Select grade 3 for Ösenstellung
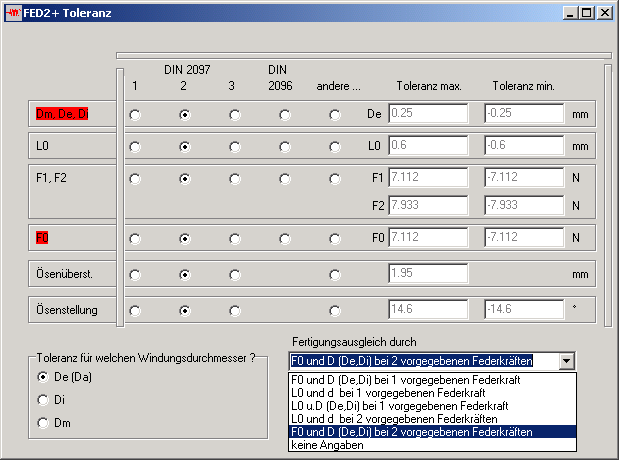619x460 pixels. point(235,310)
